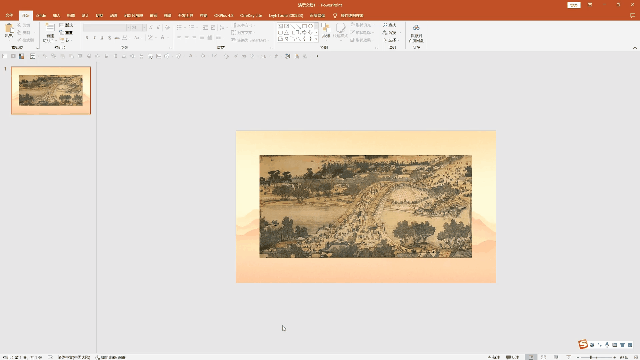Click the New Slide button
The image size is (640, 360).
pos(50,33)
